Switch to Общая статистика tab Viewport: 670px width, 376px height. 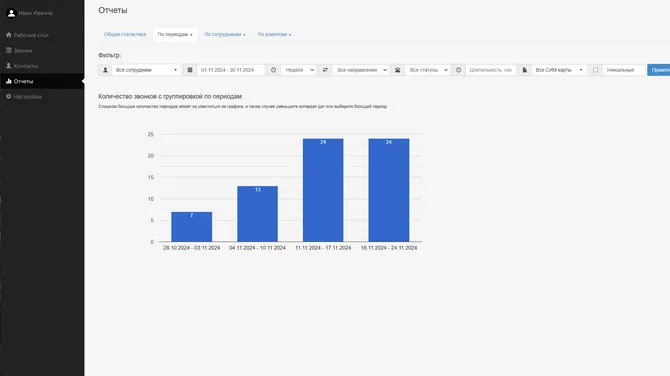[125, 34]
